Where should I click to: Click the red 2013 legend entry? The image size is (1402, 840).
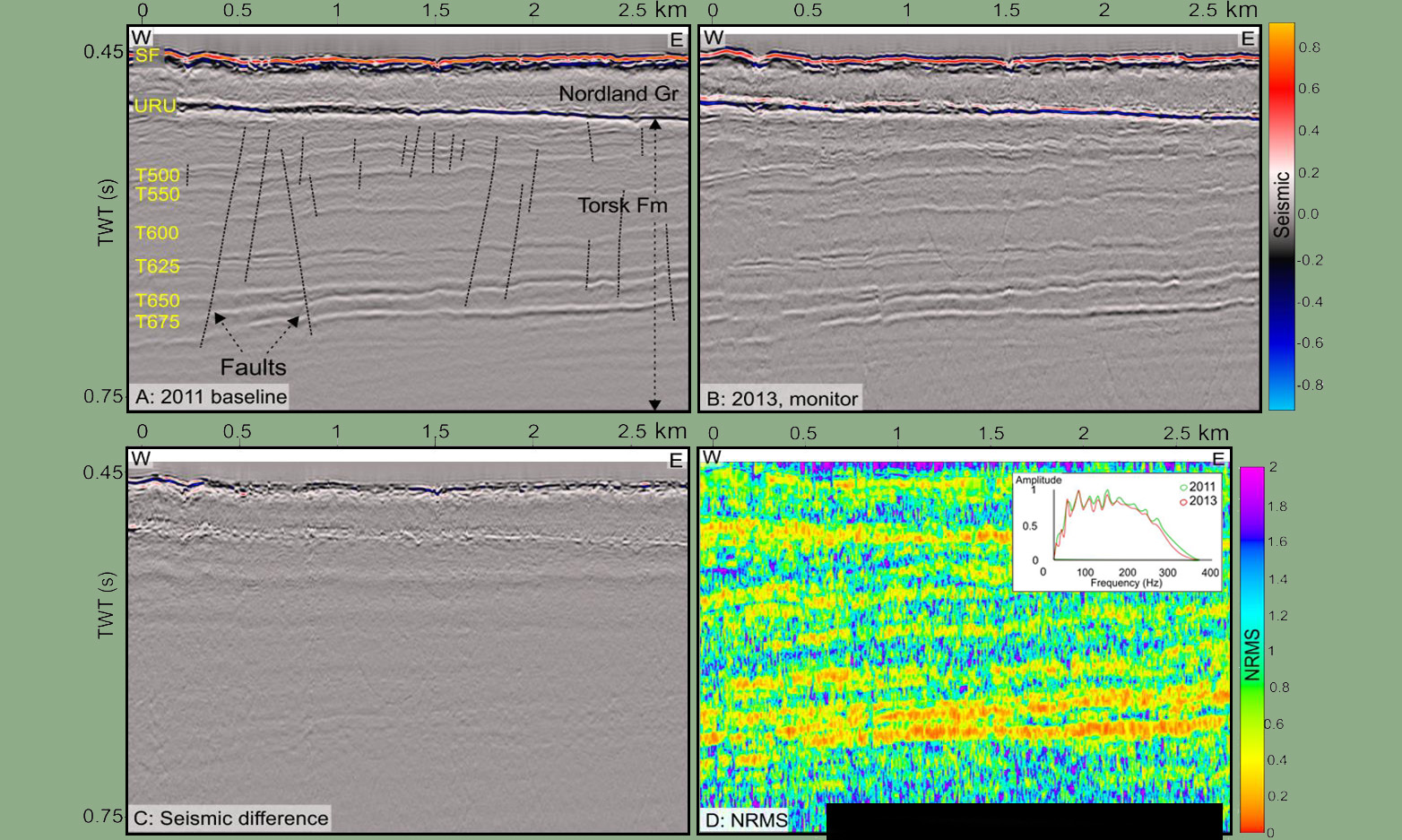(1198, 500)
